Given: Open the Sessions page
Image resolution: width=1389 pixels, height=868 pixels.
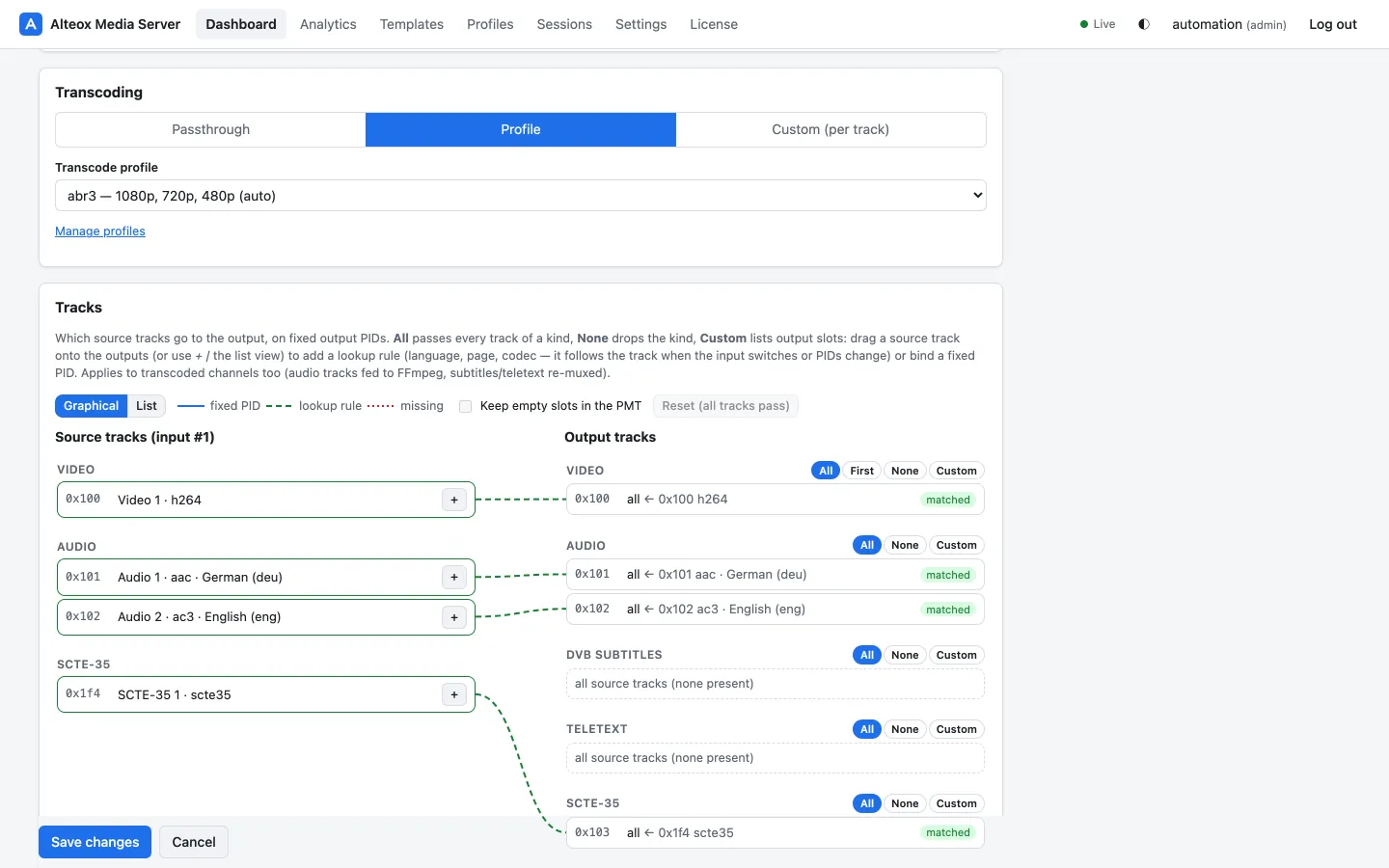Looking at the screenshot, I should (x=564, y=24).
